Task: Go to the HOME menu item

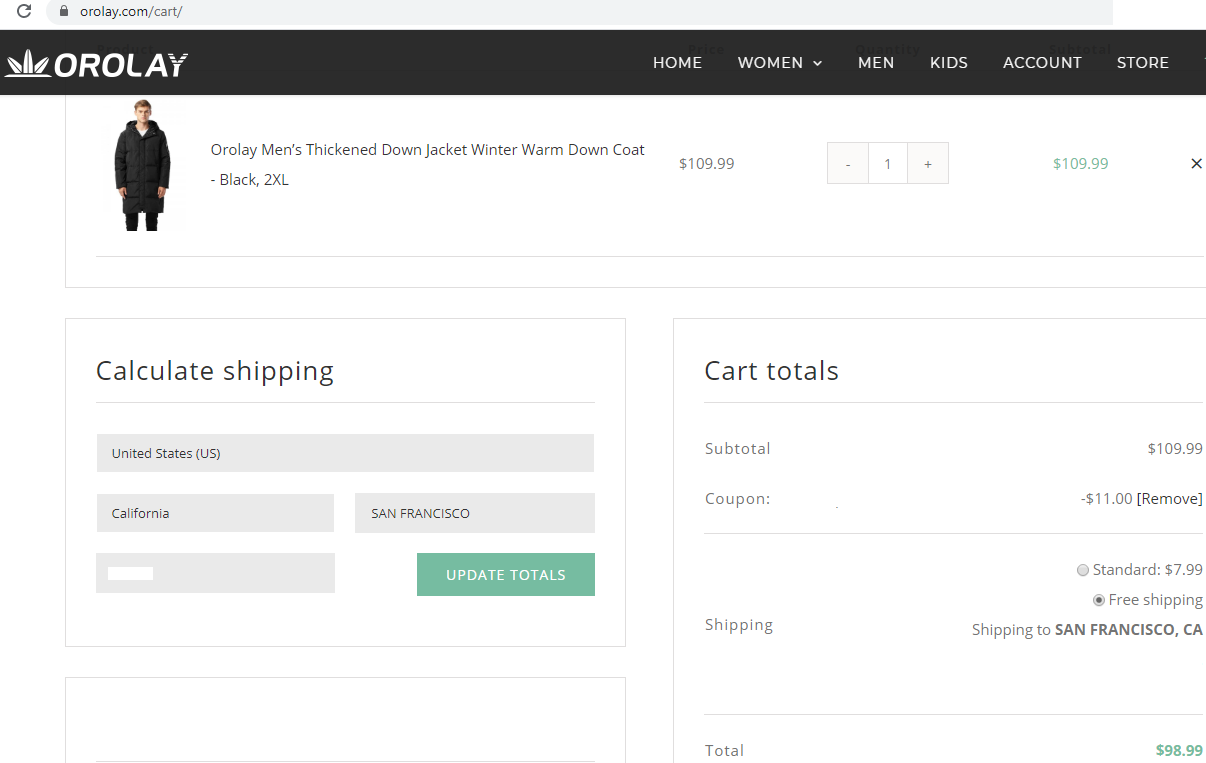Action: (x=677, y=63)
